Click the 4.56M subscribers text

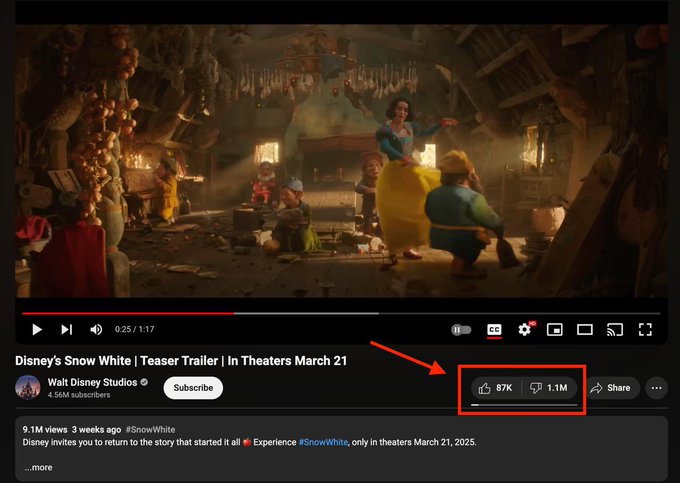[79, 395]
